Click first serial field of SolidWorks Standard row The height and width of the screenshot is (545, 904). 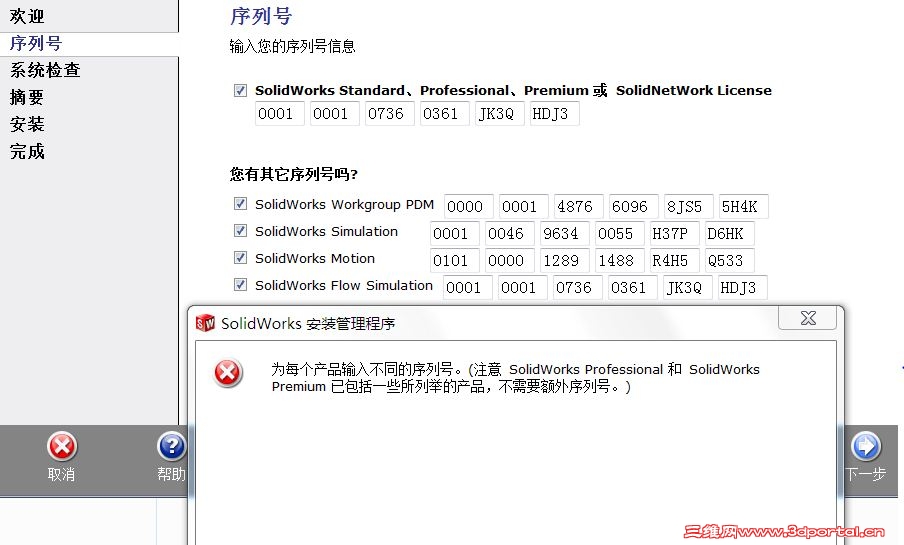click(280, 114)
